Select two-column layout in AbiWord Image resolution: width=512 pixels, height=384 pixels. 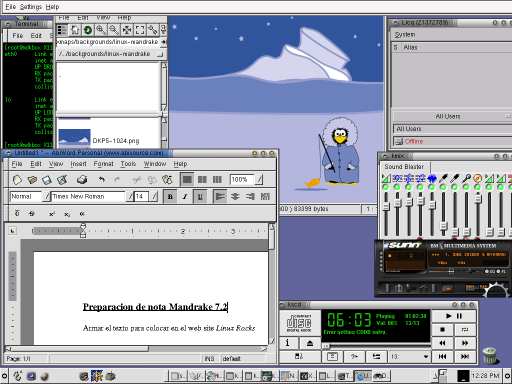(202, 180)
